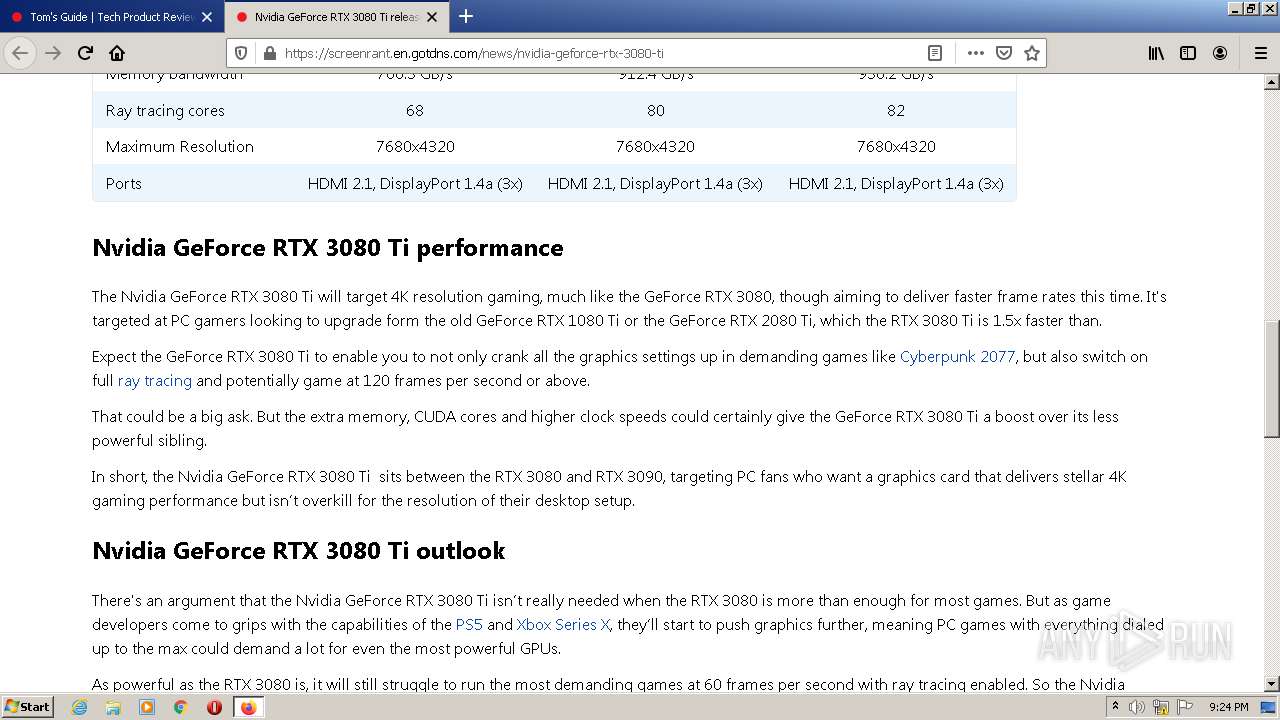Bookmark this page with the star

pos(1032,53)
